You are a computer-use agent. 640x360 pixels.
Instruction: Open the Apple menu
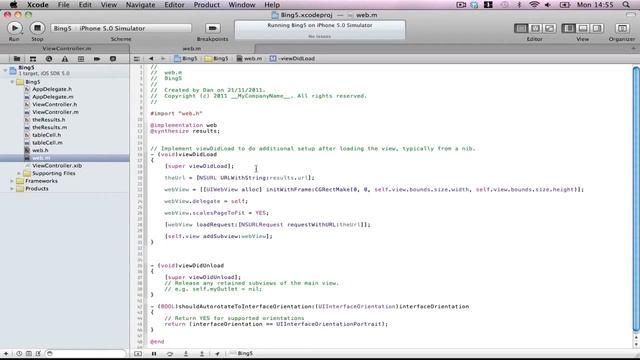tap(13, 5)
